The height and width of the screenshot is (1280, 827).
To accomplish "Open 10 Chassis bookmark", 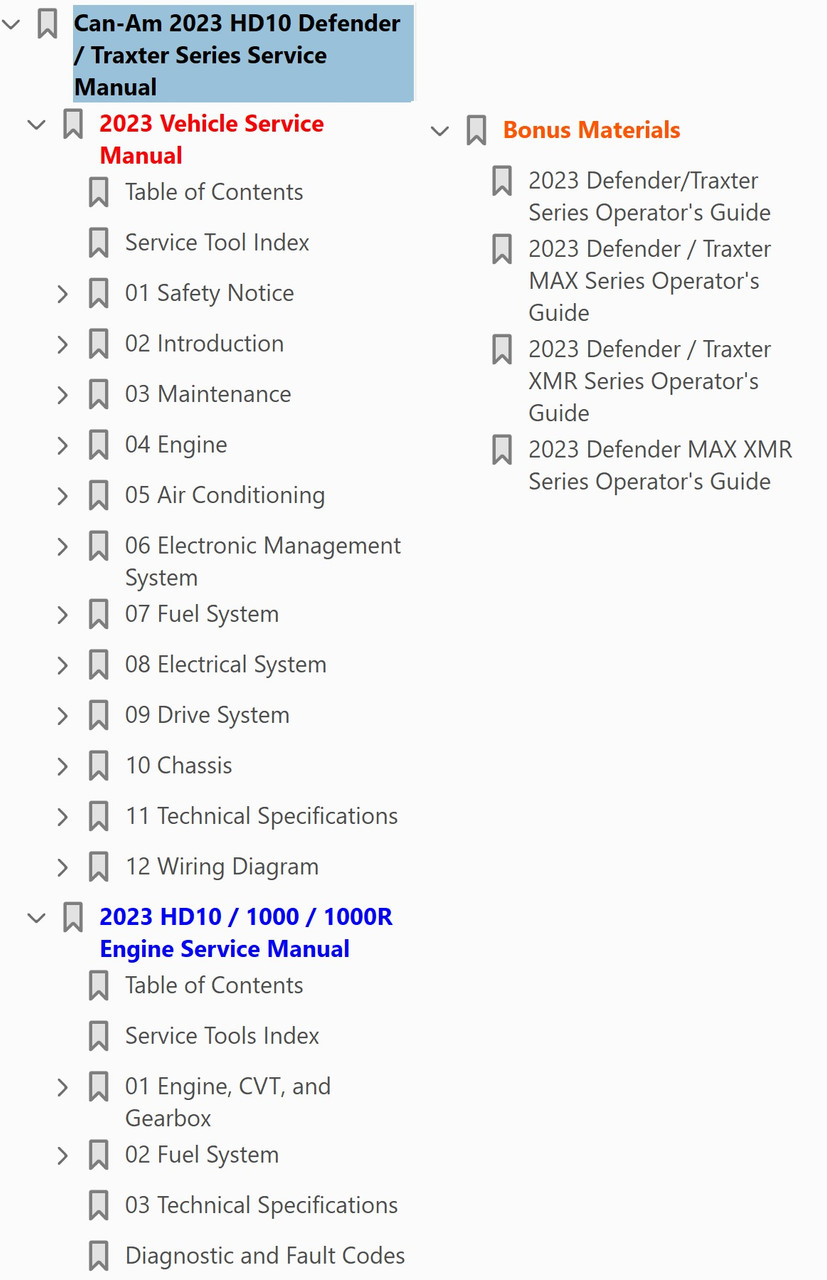I will [x=179, y=766].
